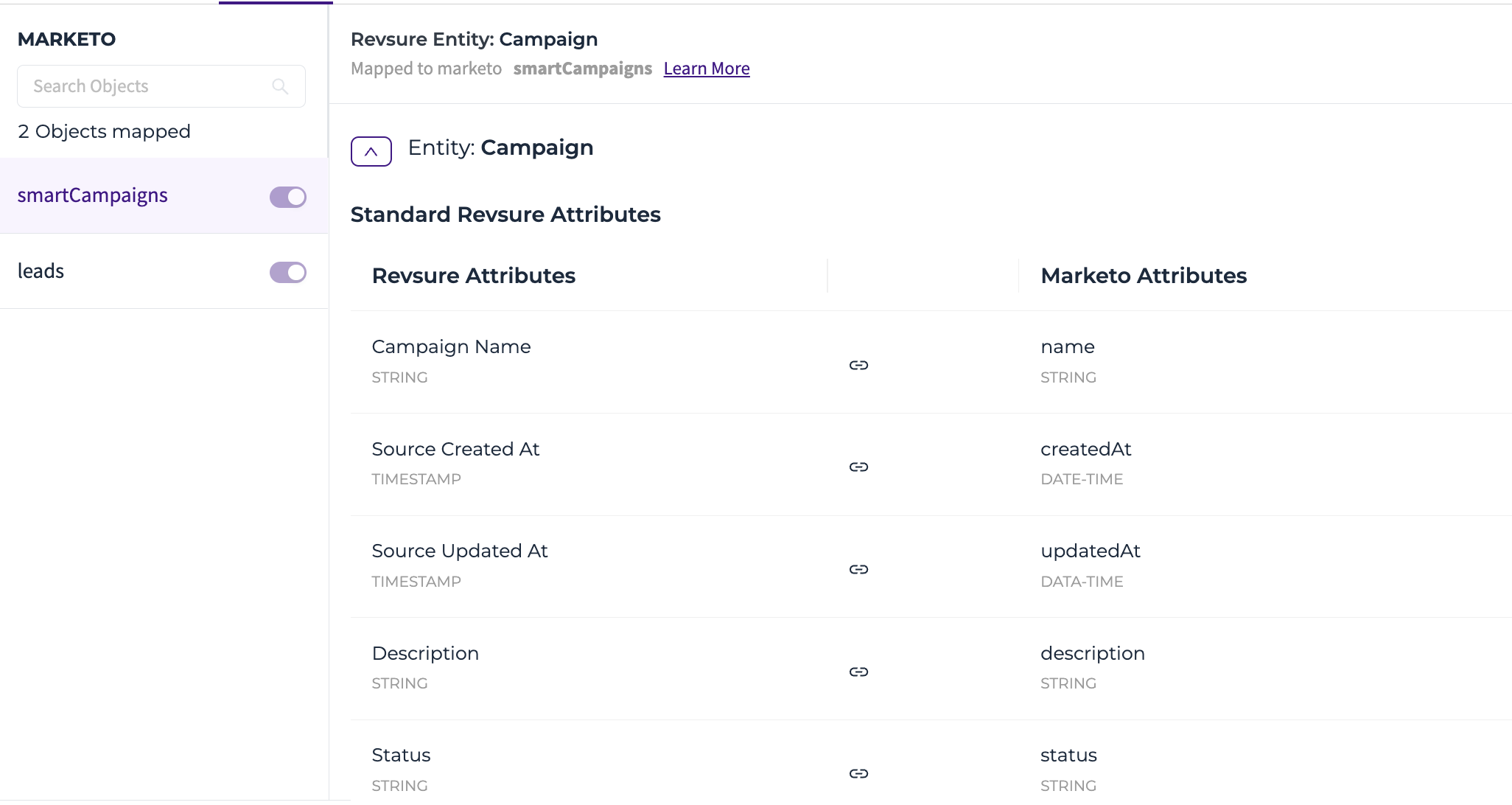Toggle off the smartCampaigns object switch
This screenshot has width=1512, height=805.
tap(288, 197)
